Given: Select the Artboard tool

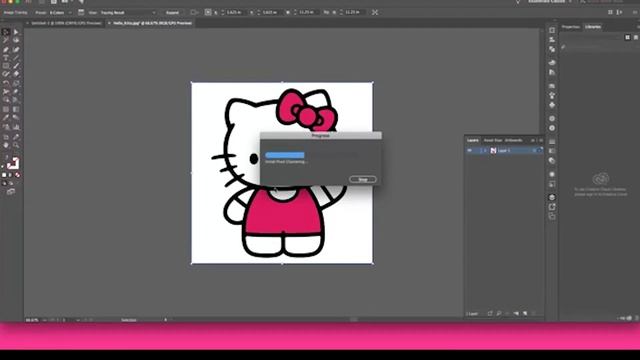Looking at the screenshot, I should [x=6, y=137].
